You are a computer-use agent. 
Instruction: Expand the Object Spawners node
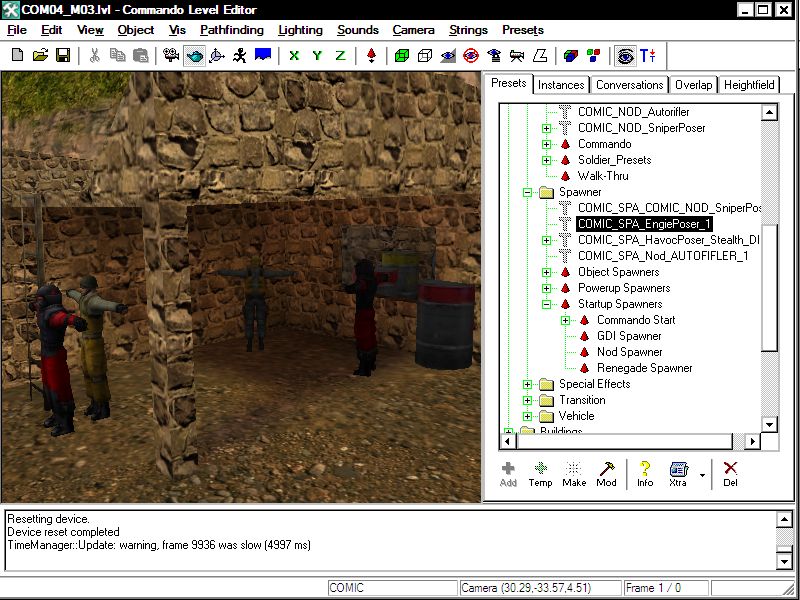[x=547, y=272]
